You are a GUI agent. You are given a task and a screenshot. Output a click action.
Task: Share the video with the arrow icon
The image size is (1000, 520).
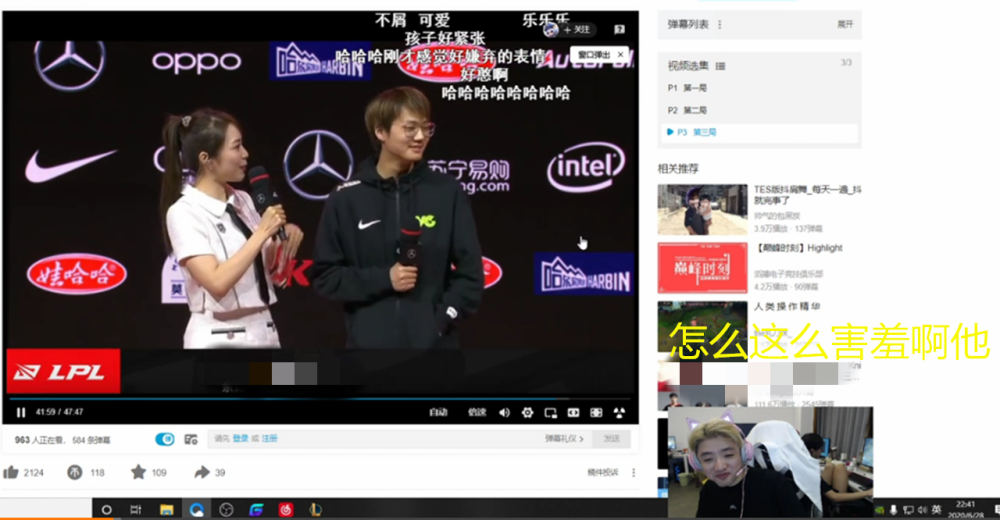(x=202, y=472)
